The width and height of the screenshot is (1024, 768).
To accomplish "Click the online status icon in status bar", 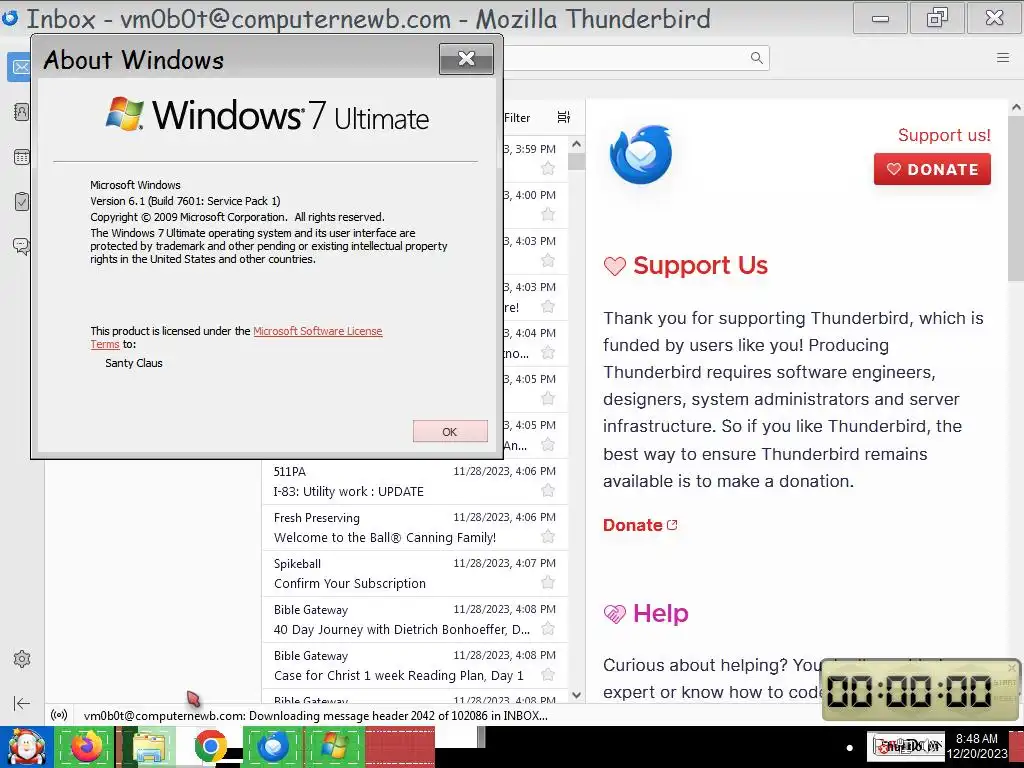I will 59,715.
